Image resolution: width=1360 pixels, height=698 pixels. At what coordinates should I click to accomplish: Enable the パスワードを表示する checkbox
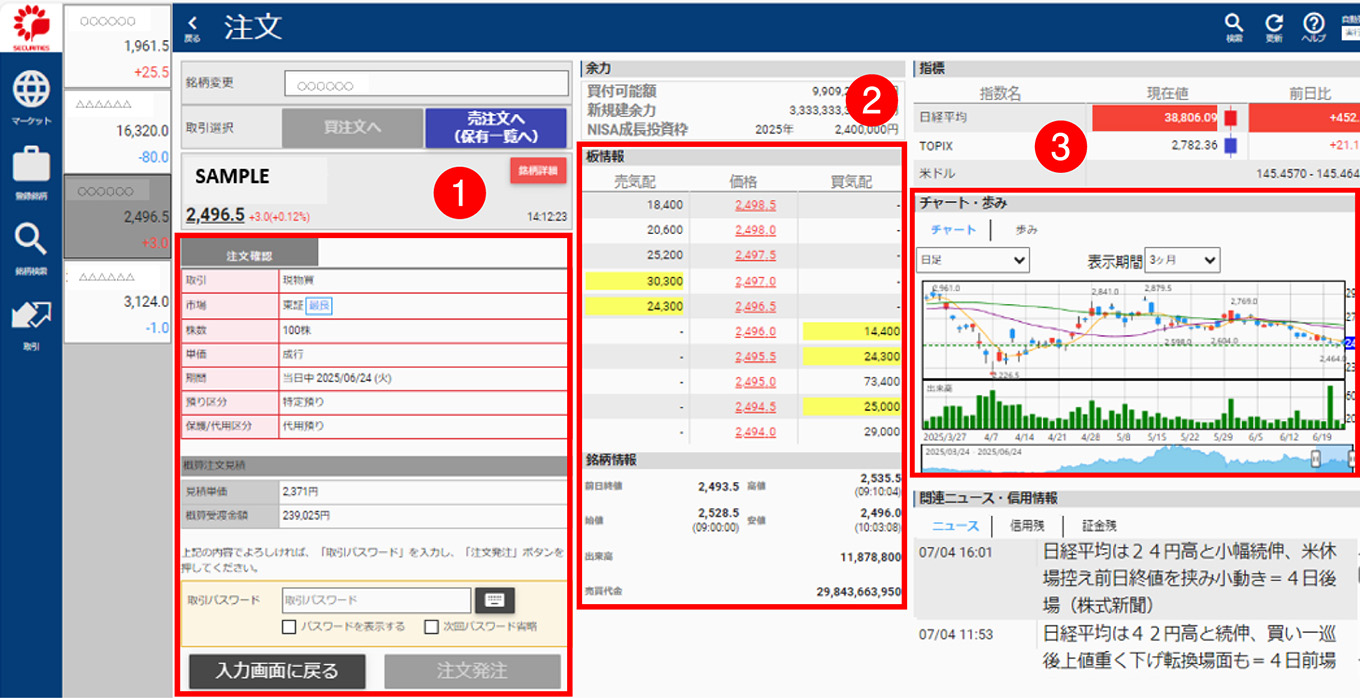click(x=289, y=627)
